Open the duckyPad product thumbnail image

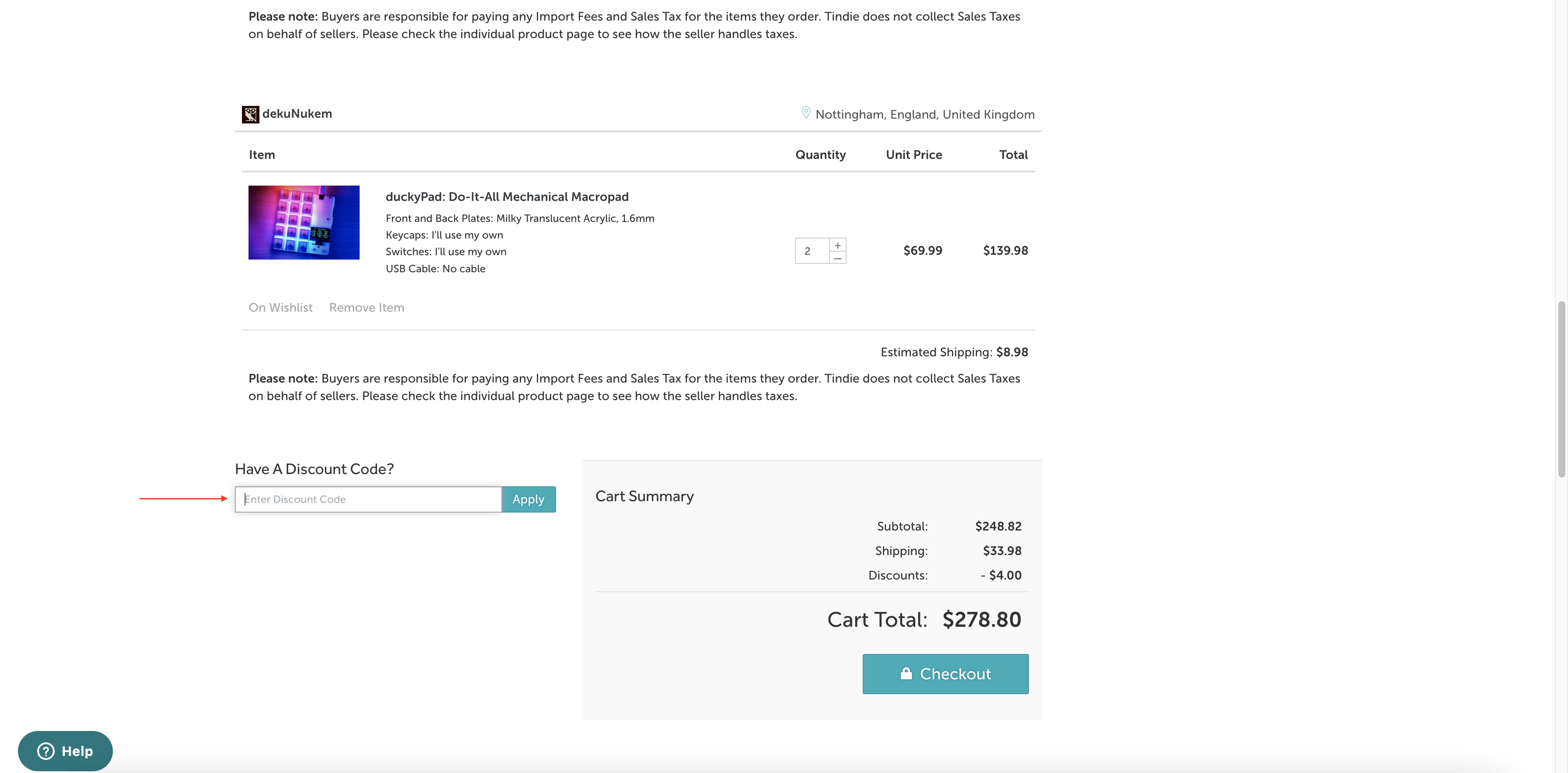(x=304, y=222)
